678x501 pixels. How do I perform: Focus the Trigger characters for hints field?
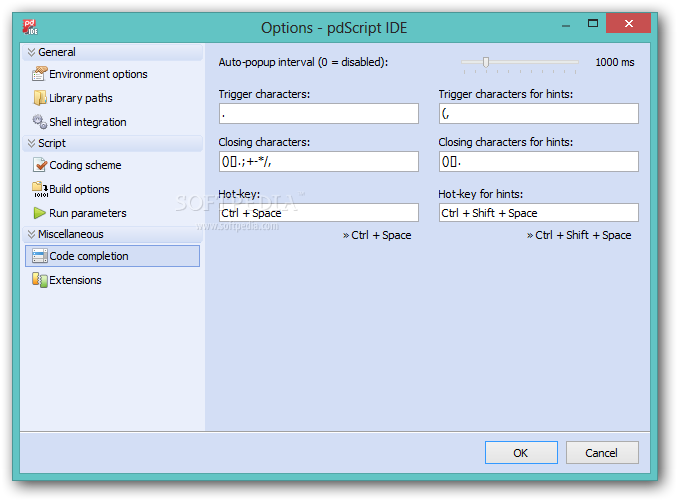tap(539, 113)
